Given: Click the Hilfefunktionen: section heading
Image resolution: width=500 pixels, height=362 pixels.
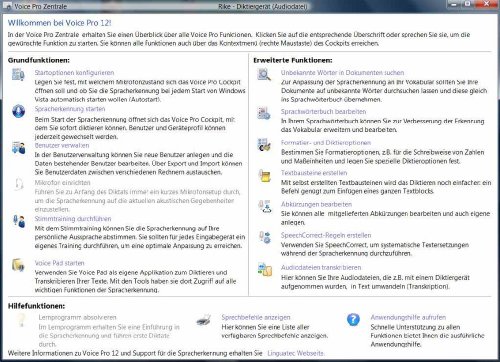Looking at the screenshot, I should [37, 306].
